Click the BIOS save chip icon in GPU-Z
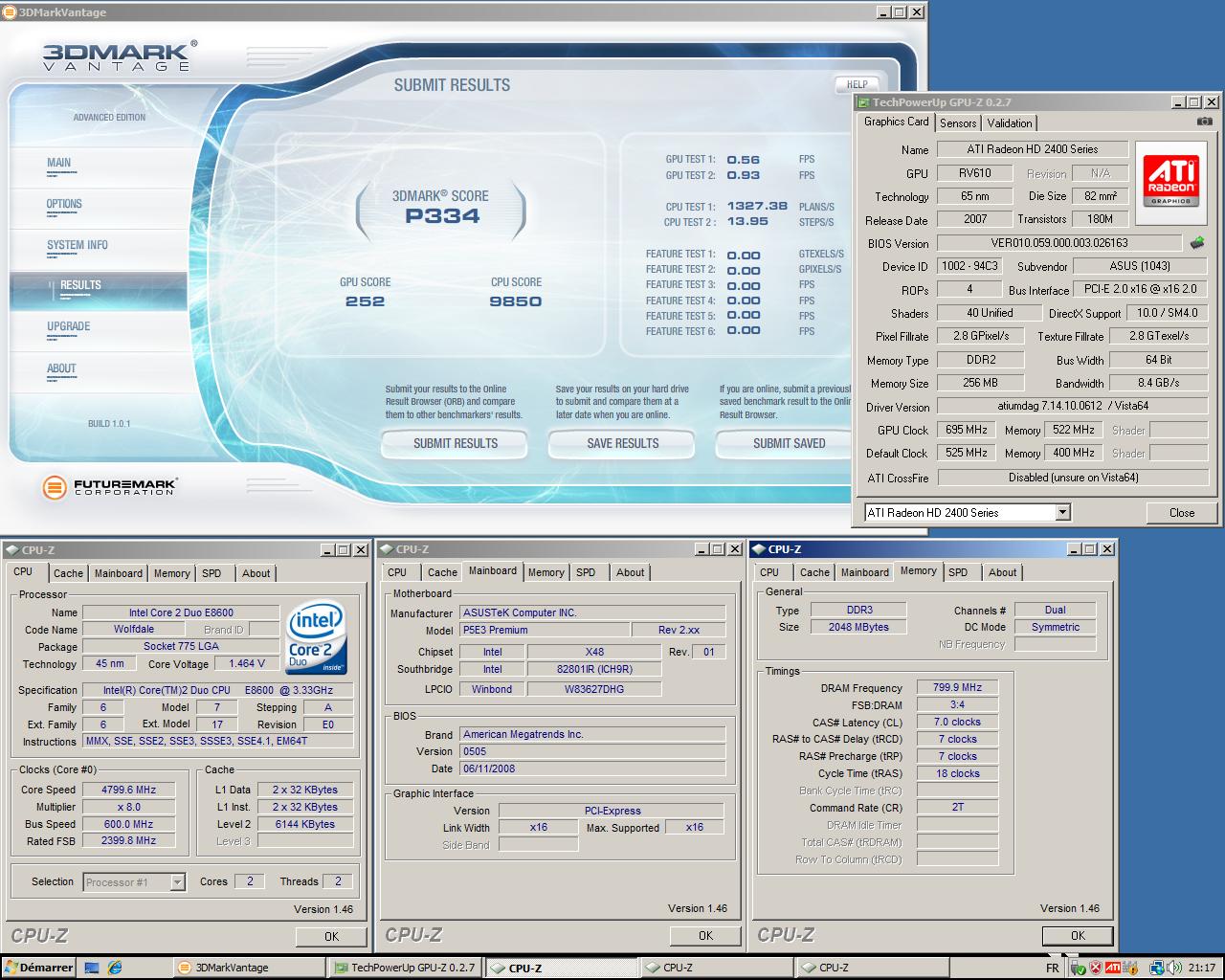 click(1196, 243)
